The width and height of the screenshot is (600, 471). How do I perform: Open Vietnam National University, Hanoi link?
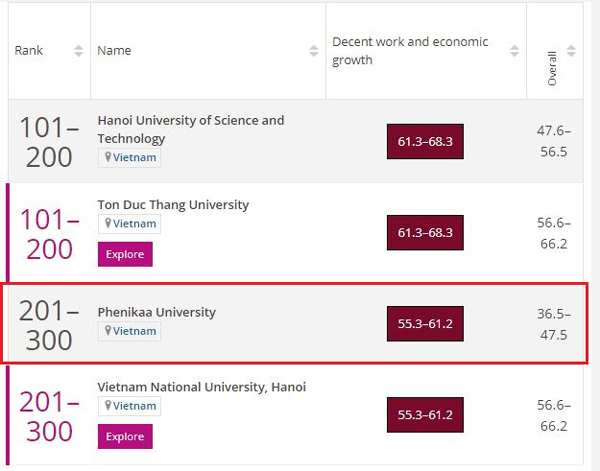click(201, 387)
